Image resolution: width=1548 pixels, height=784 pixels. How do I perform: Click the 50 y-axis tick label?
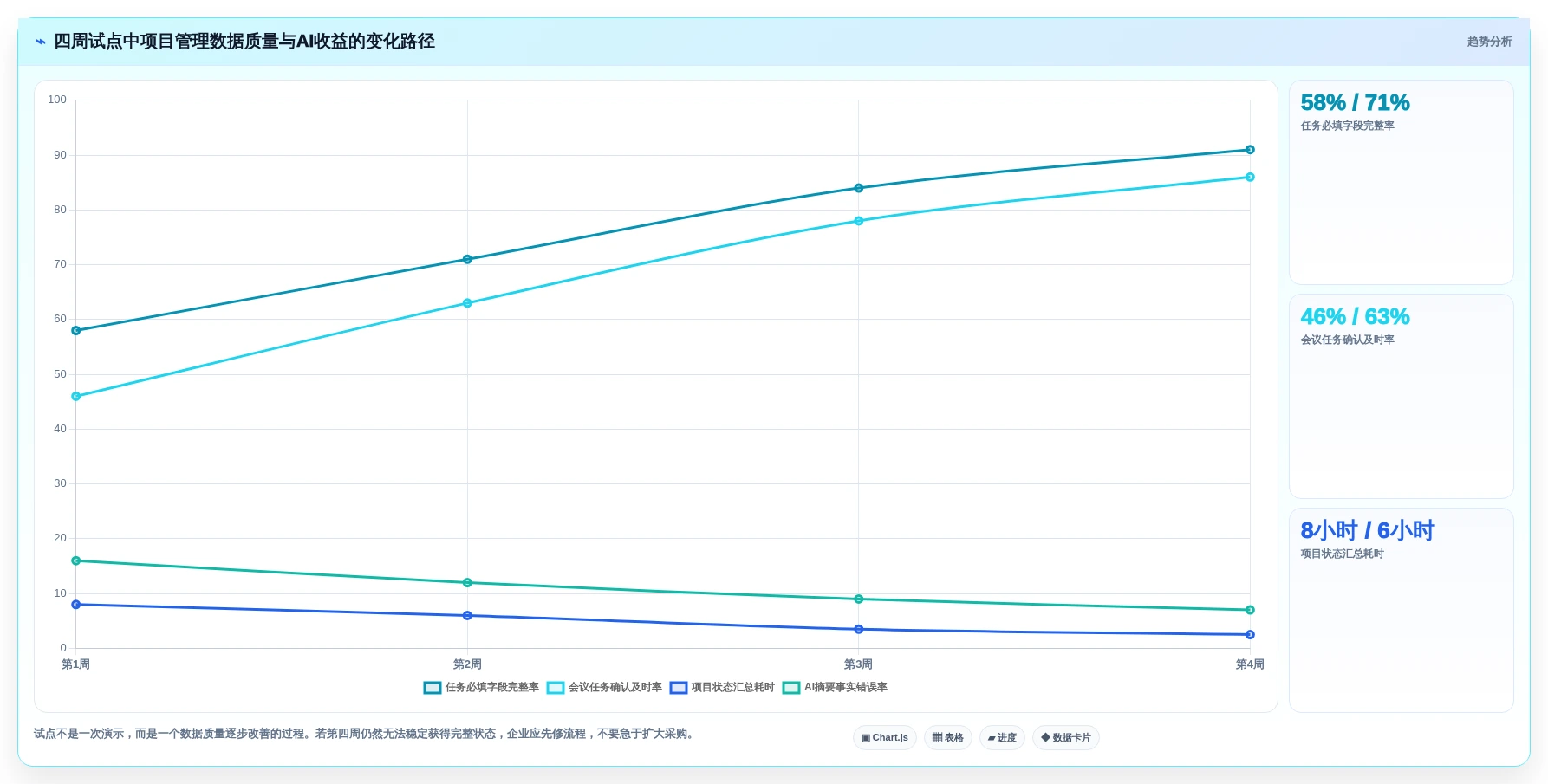60,374
